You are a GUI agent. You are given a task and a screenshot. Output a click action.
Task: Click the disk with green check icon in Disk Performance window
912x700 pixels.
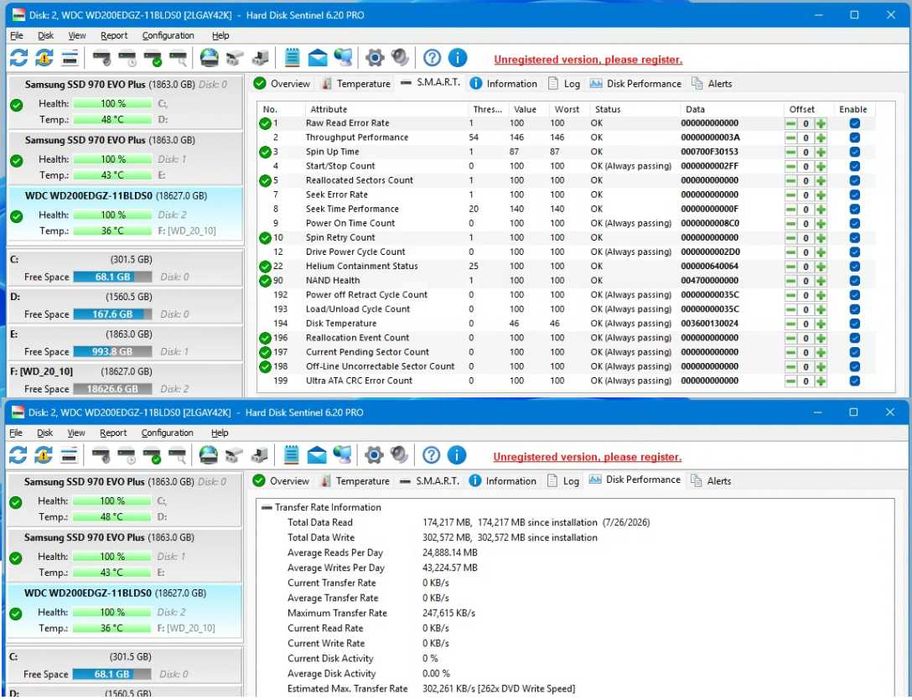(151, 456)
